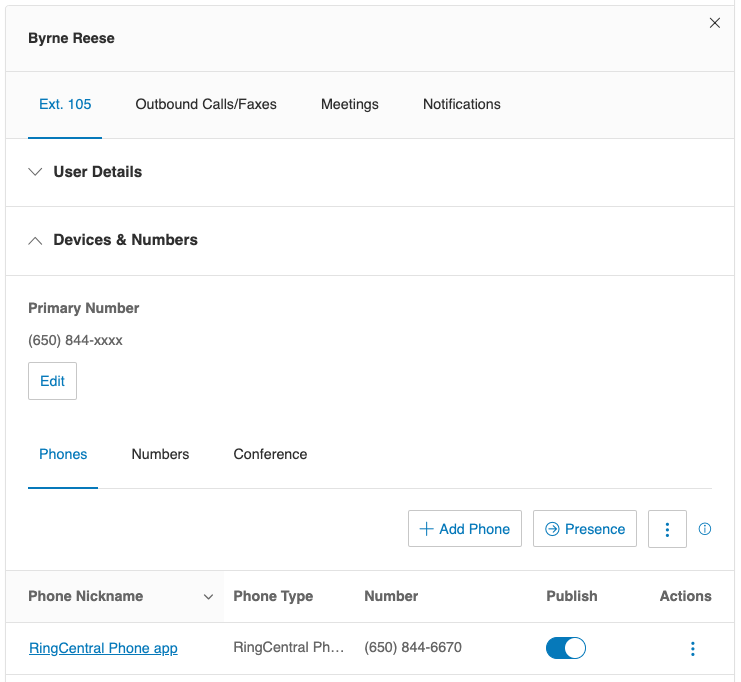The image size is (741, 682).
Task: Open more options beside Presence button
Action: pos(667,529)
